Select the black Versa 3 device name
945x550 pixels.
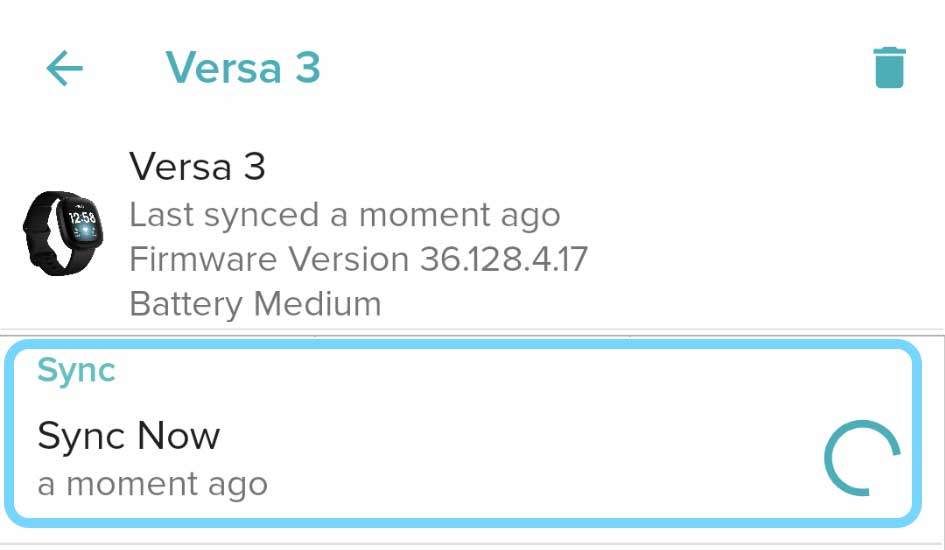pos(197,166)
